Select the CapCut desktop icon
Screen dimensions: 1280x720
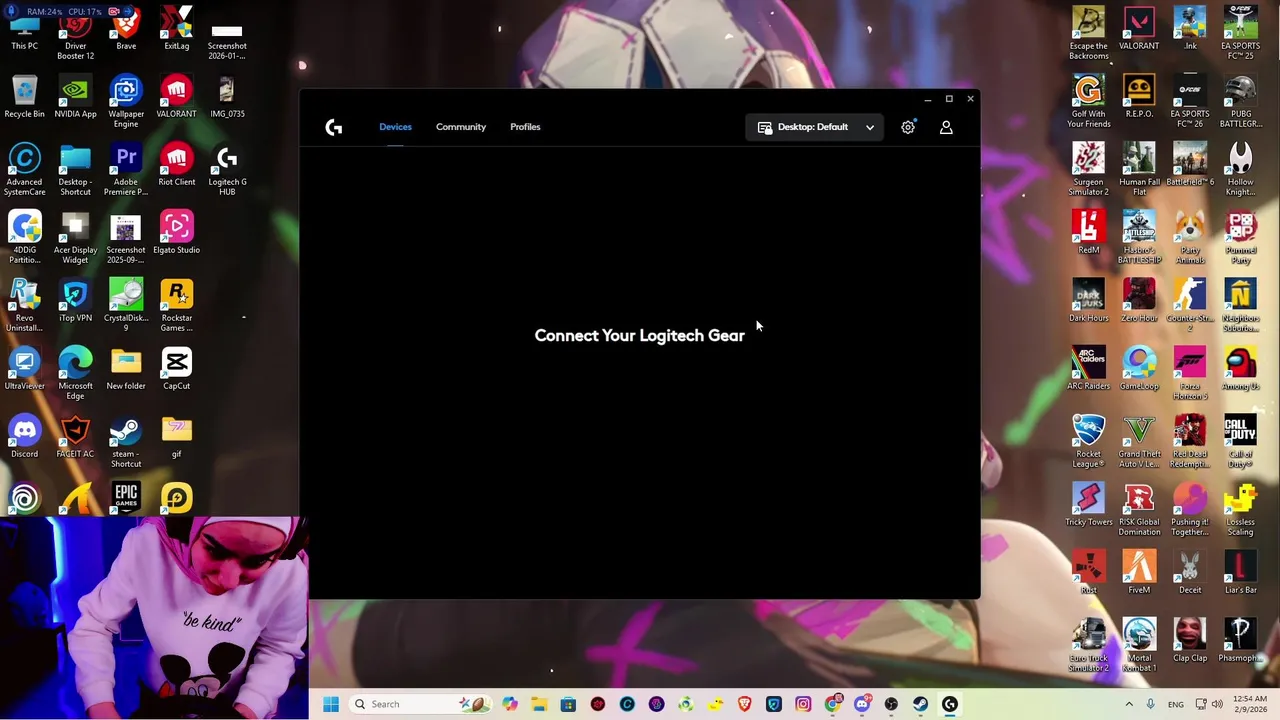pyautogui.click(x=176, y=369)
